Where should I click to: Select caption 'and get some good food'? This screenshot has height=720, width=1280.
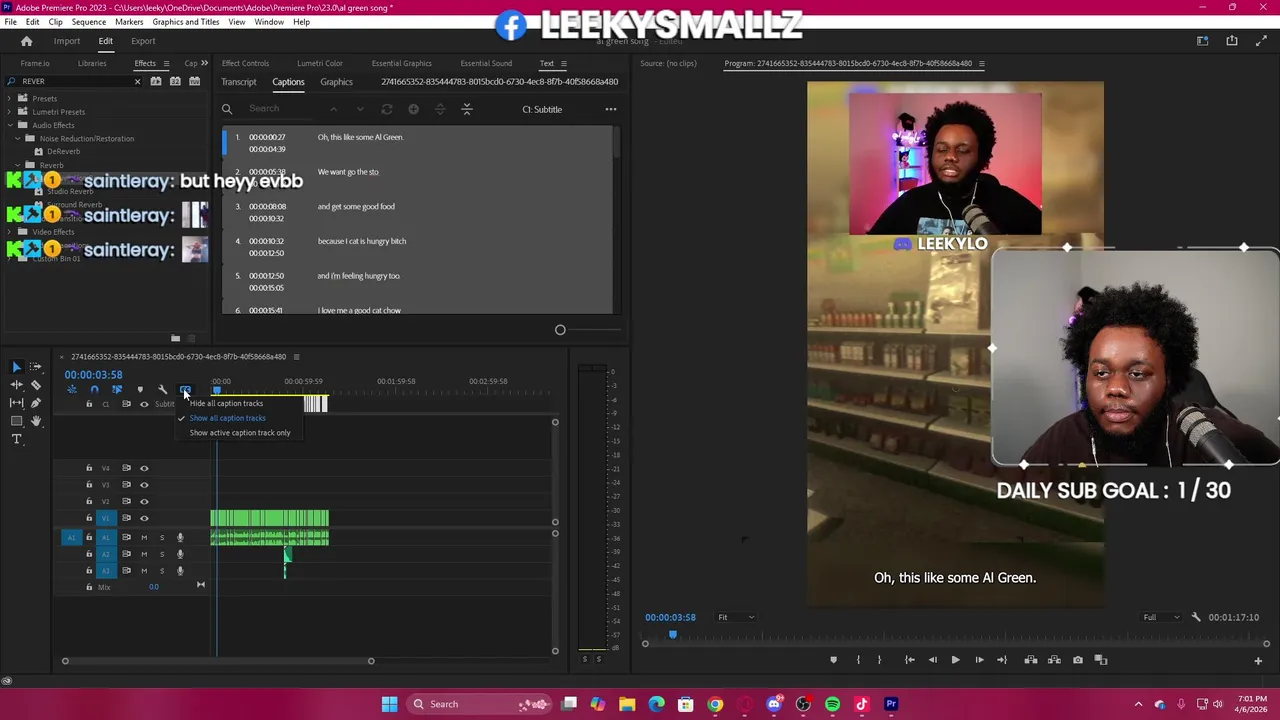point(356,206)
